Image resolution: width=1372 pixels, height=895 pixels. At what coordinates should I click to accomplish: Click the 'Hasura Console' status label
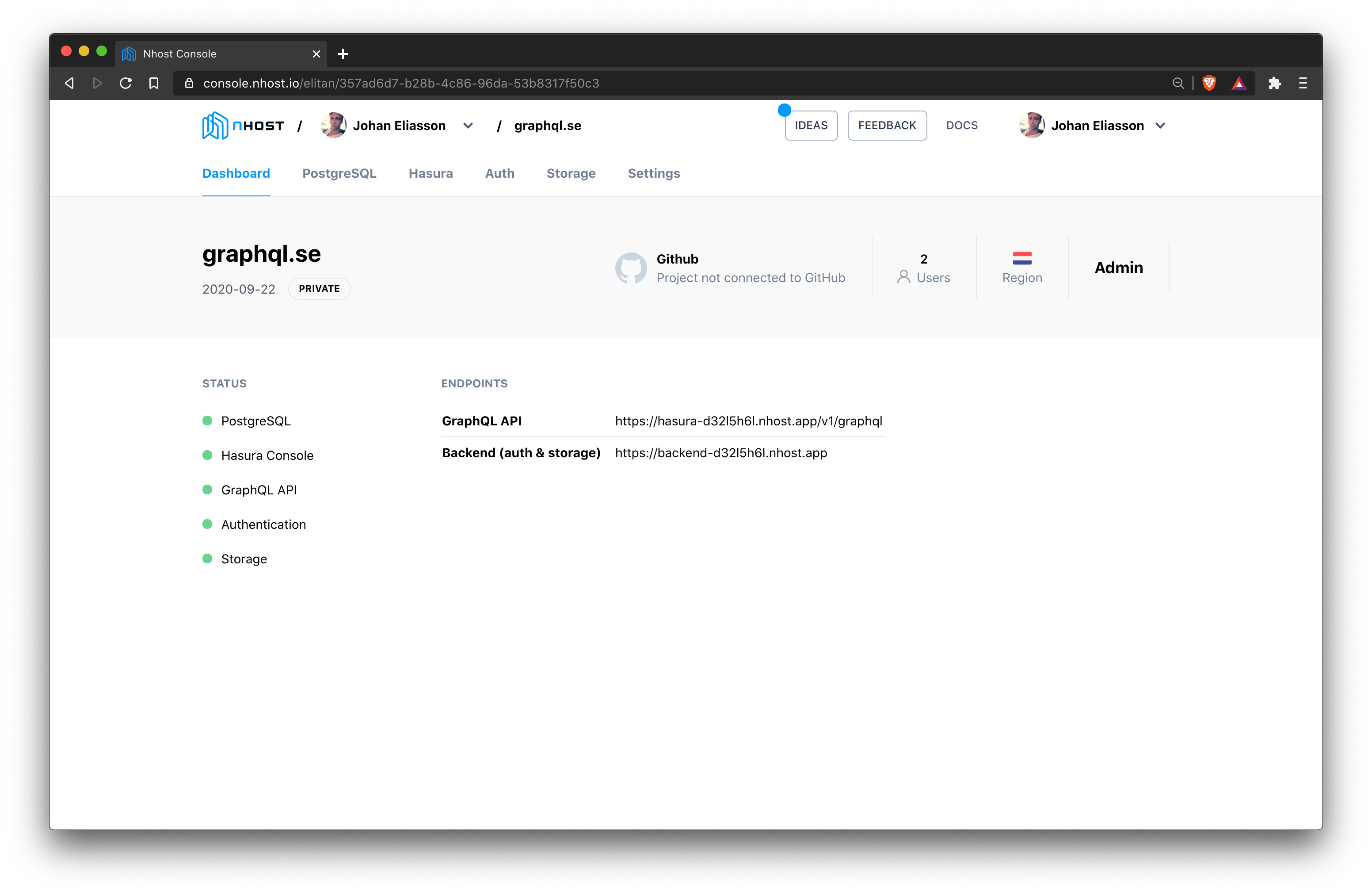pyautogui.click(x=267, y=455)
